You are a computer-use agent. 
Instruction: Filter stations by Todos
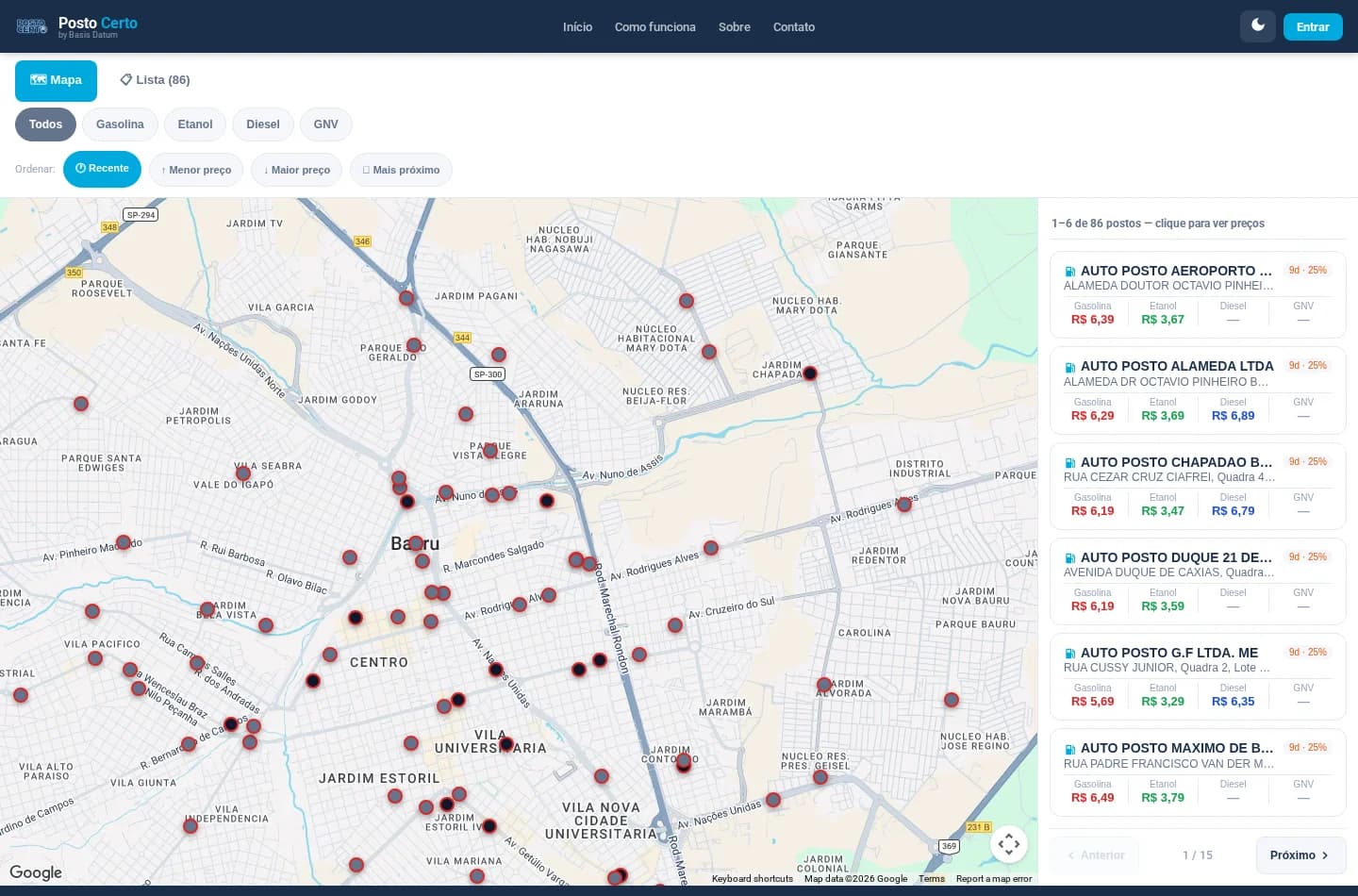tap(45, 124)
